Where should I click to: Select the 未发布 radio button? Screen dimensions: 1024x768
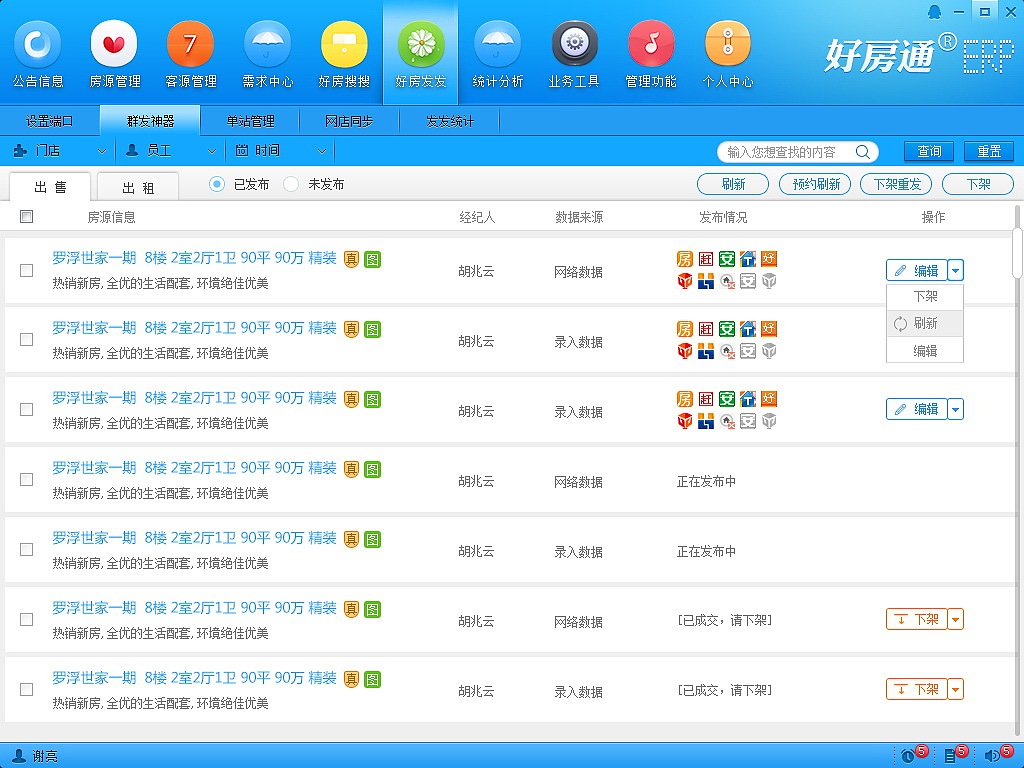coord(291,185)
